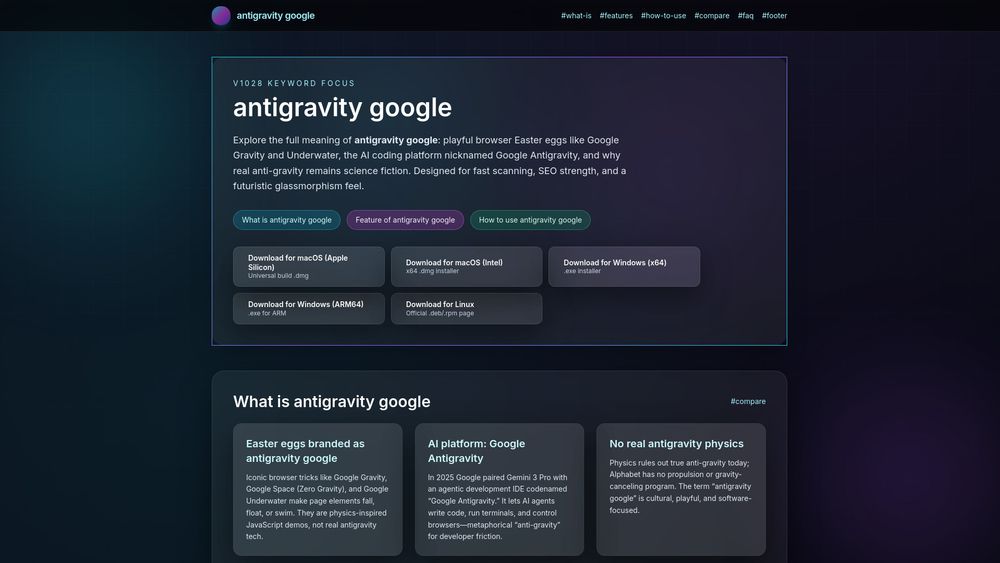Go to #what-is nav link
Viewport: 1000px width, 563px height.
[576, 15]
